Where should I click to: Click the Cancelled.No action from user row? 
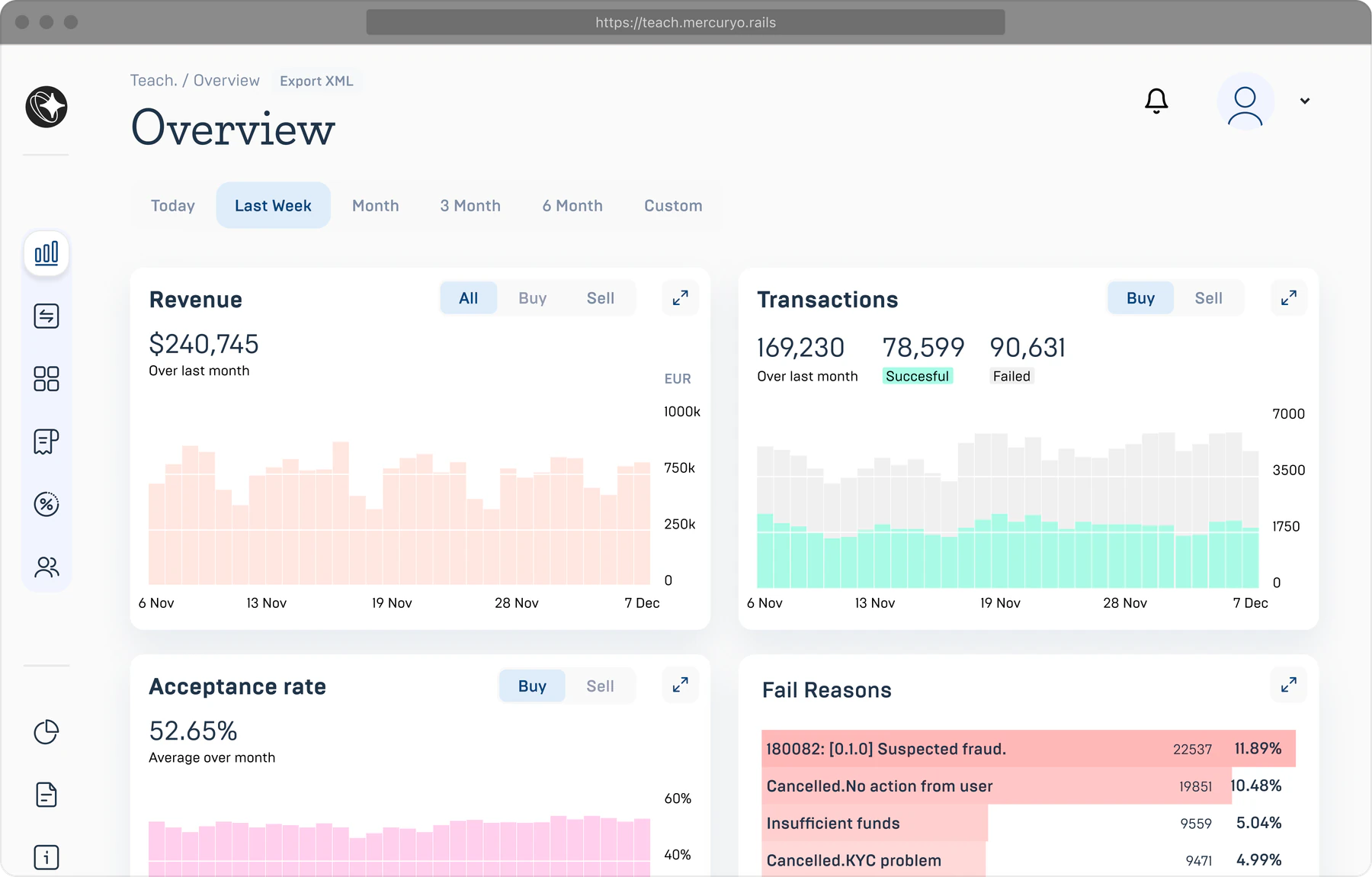(x=1028, y=786)
